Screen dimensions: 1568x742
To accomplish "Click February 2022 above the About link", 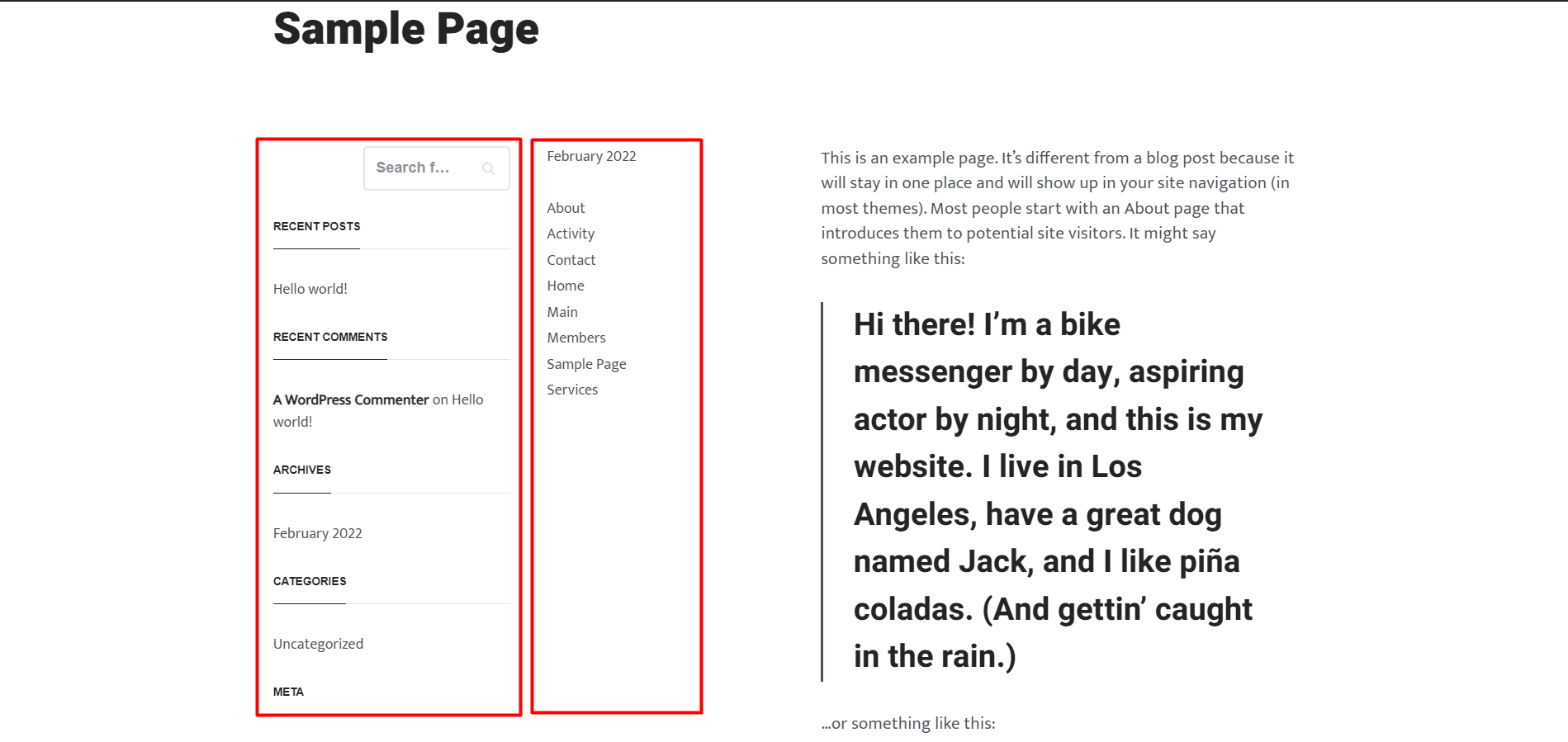I will (591, 156).
